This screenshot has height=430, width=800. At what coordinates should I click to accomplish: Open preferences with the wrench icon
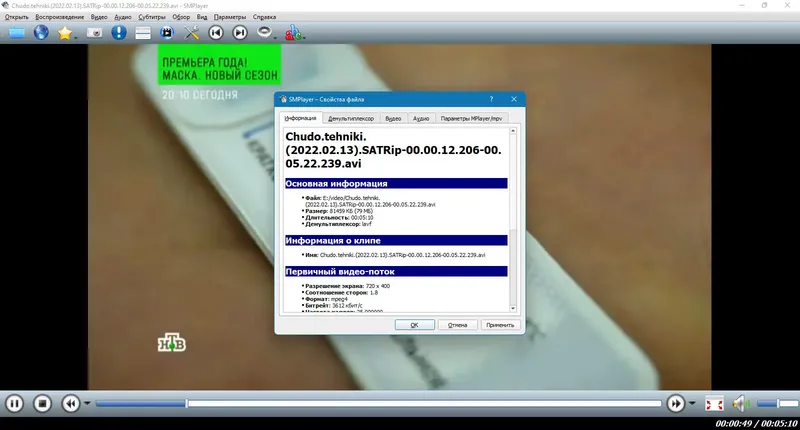click(x=191, y=33)
